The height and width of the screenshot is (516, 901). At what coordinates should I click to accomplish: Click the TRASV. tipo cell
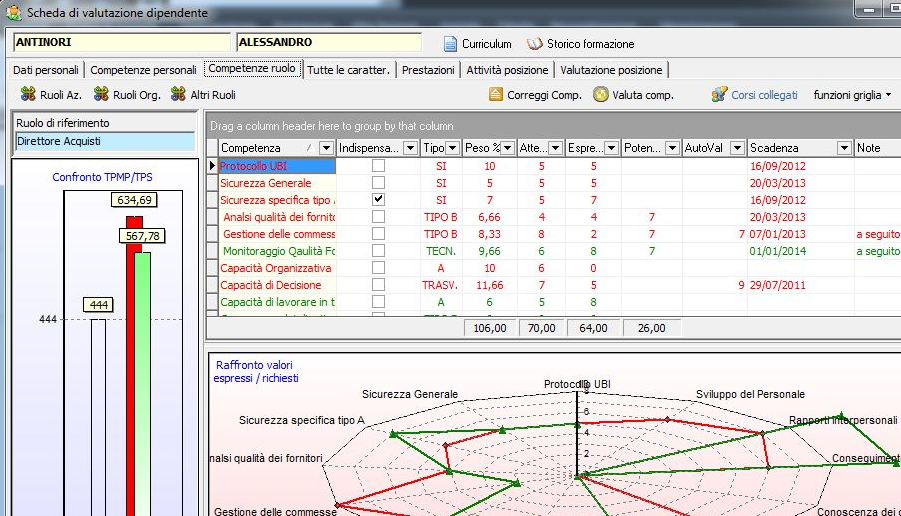440,285
